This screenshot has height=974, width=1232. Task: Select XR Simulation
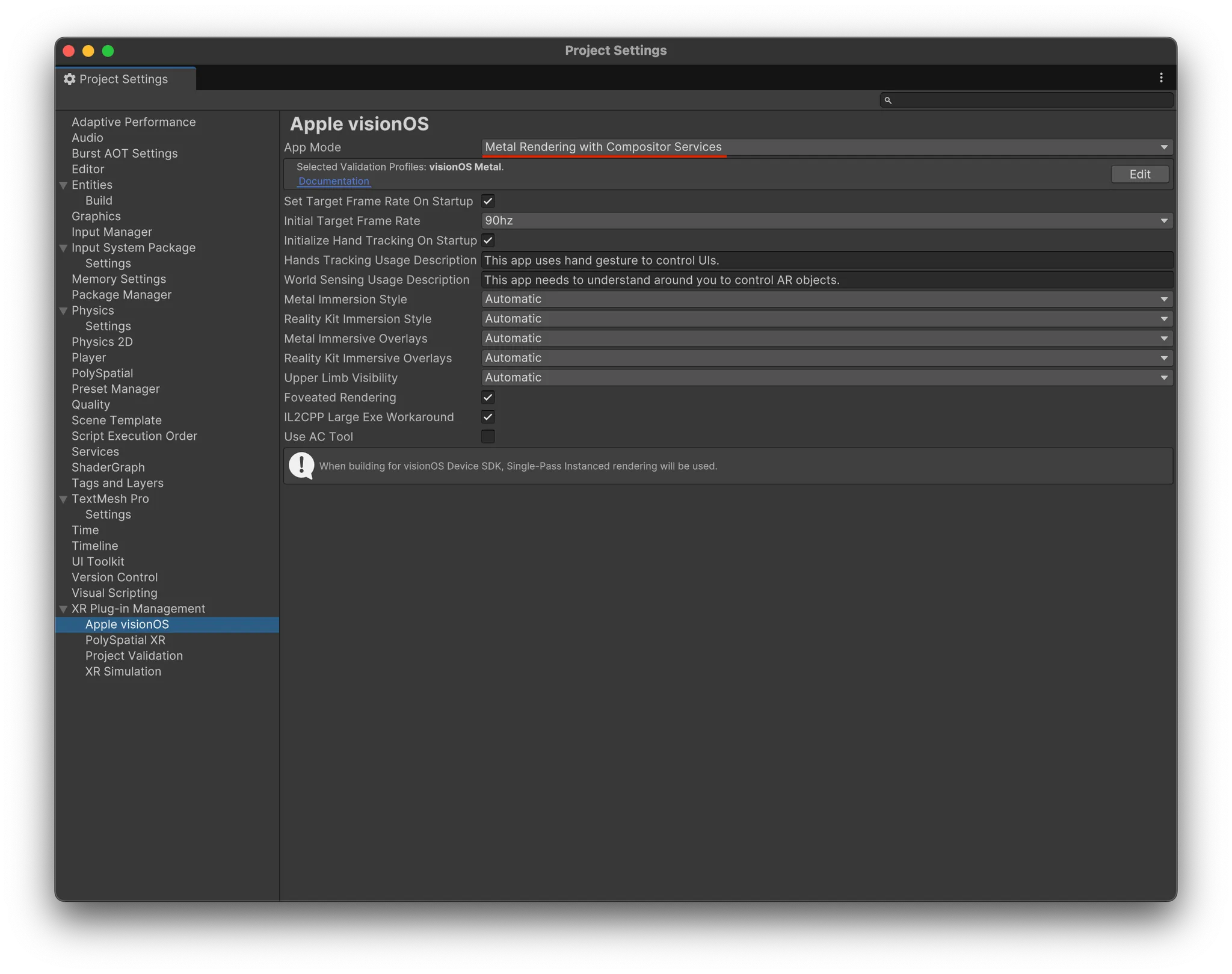click(123, 672)
